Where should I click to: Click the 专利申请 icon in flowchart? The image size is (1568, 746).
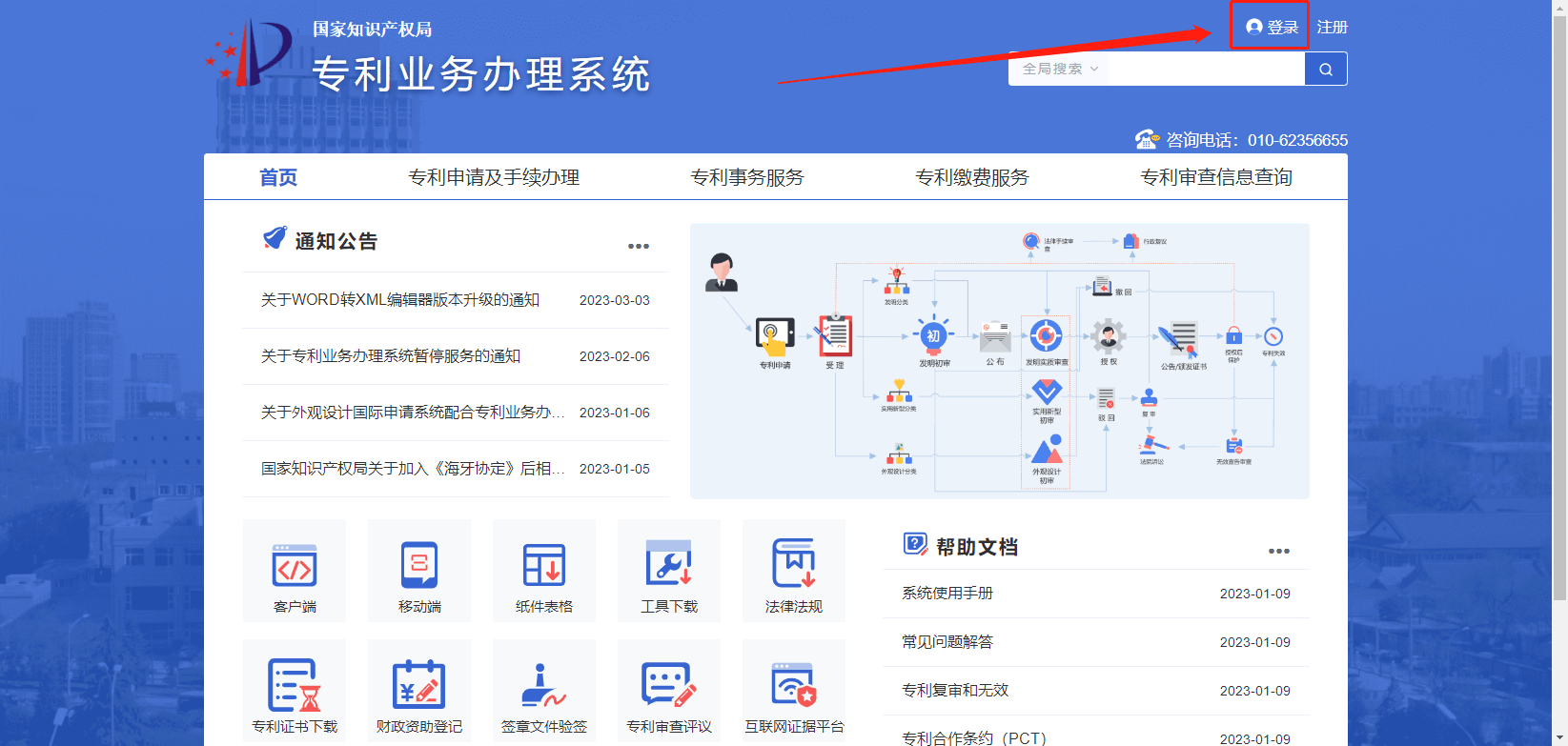tap(775, 335)
